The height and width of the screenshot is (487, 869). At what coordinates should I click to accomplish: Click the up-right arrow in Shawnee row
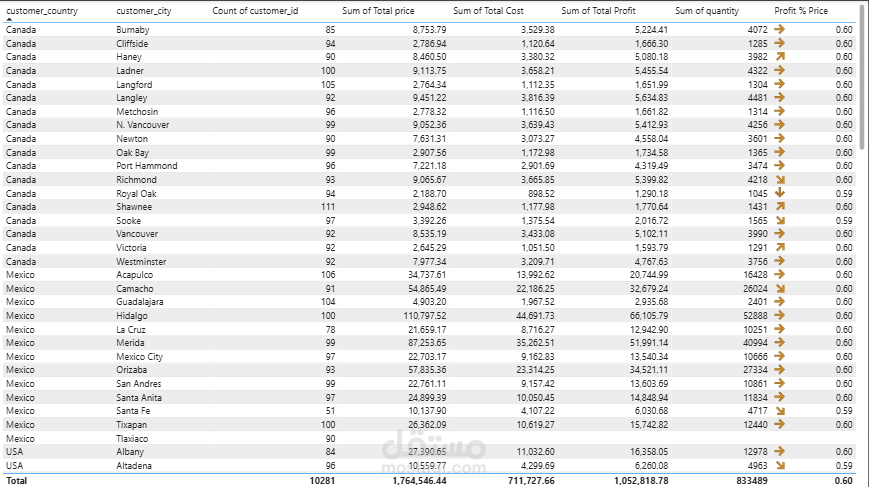click(x=780, y=207)
